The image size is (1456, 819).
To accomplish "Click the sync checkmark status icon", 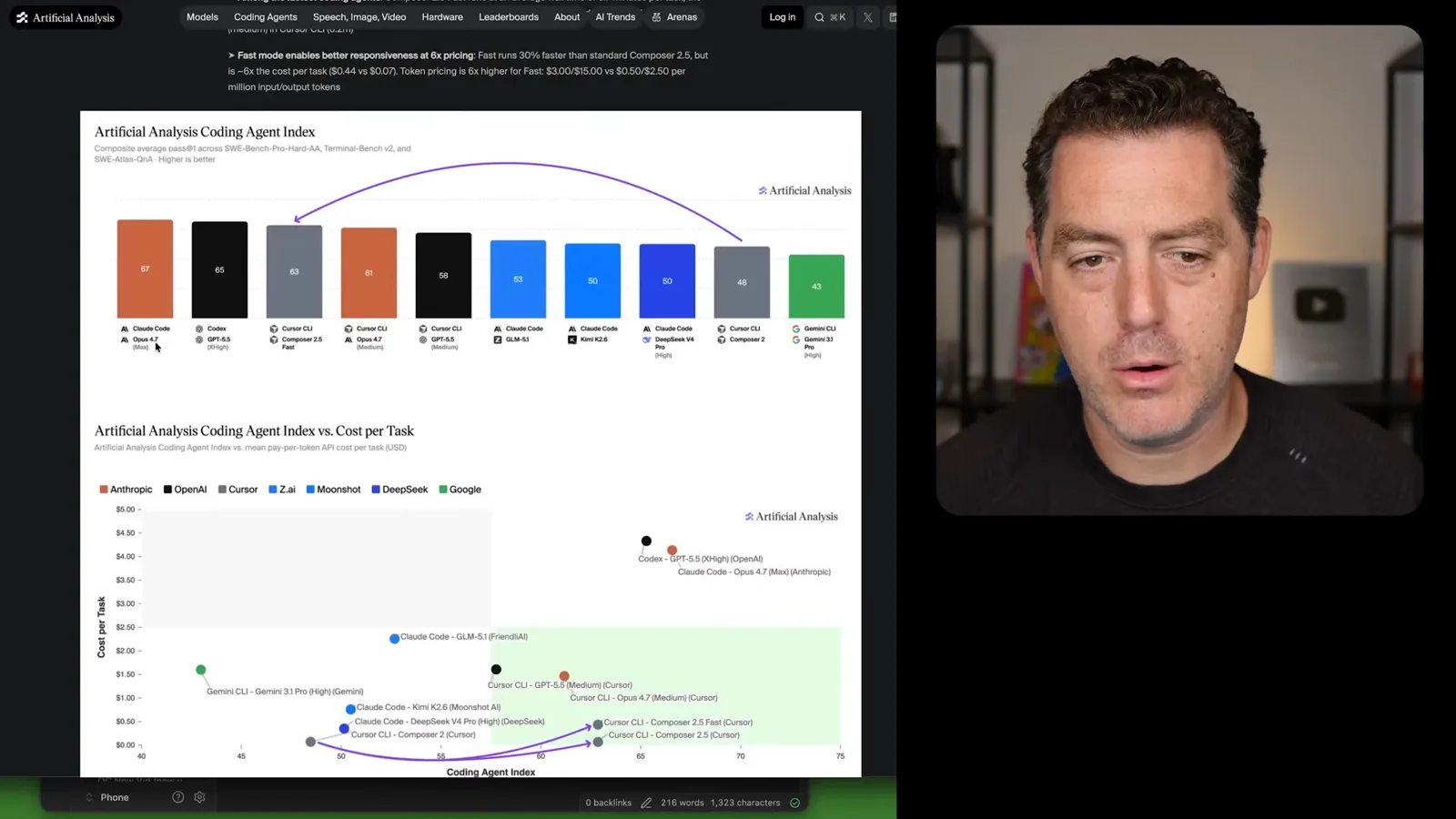I will click(x=794, y=803).
